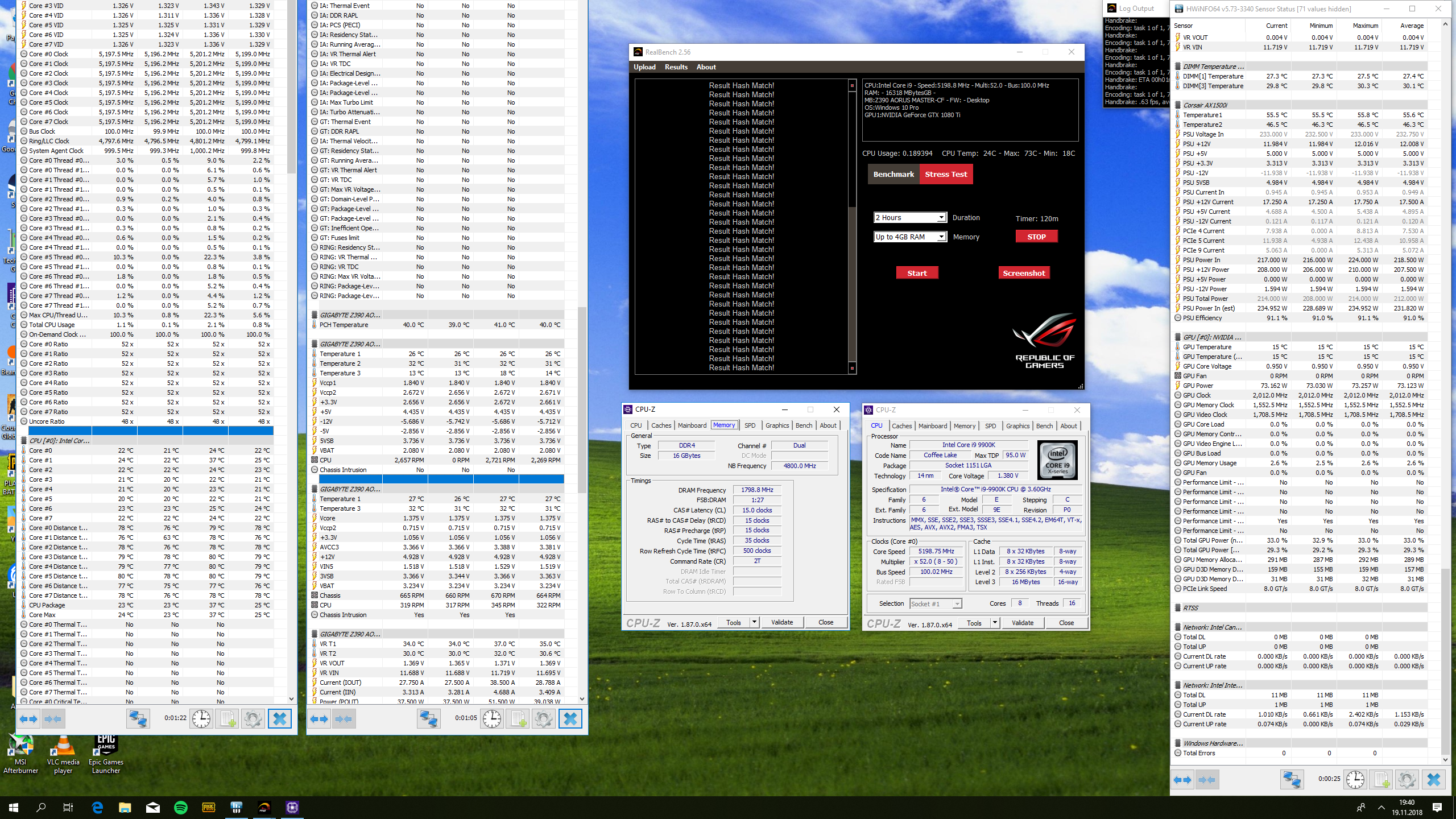
Task: Open the Memory dropdown showing Up to 4GB RAM
Action: (x=910, y=237)
